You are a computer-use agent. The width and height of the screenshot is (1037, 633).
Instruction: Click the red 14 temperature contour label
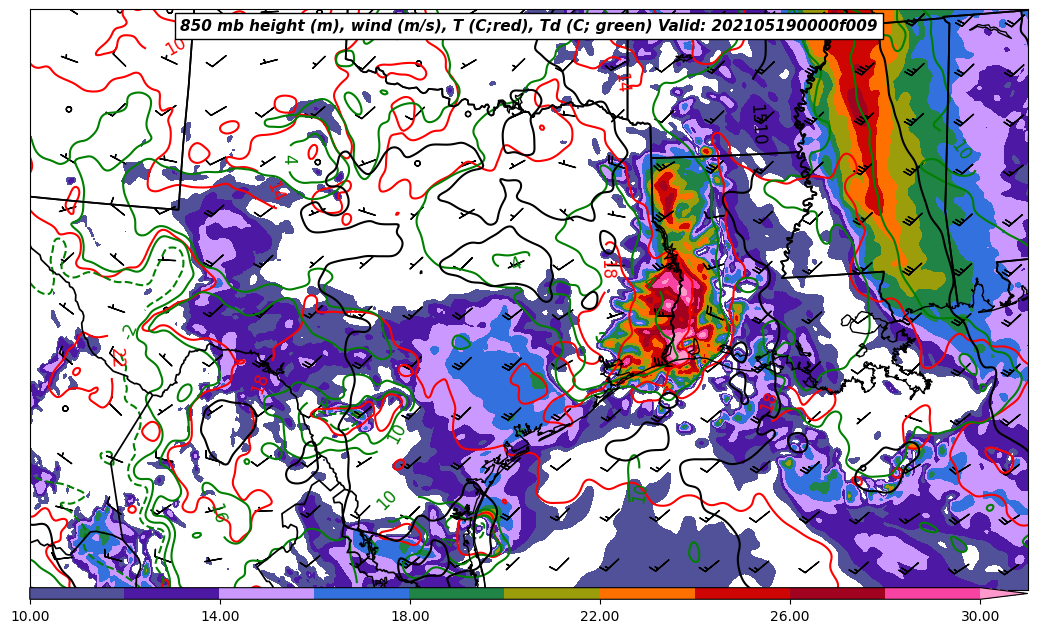coord(622,82)
